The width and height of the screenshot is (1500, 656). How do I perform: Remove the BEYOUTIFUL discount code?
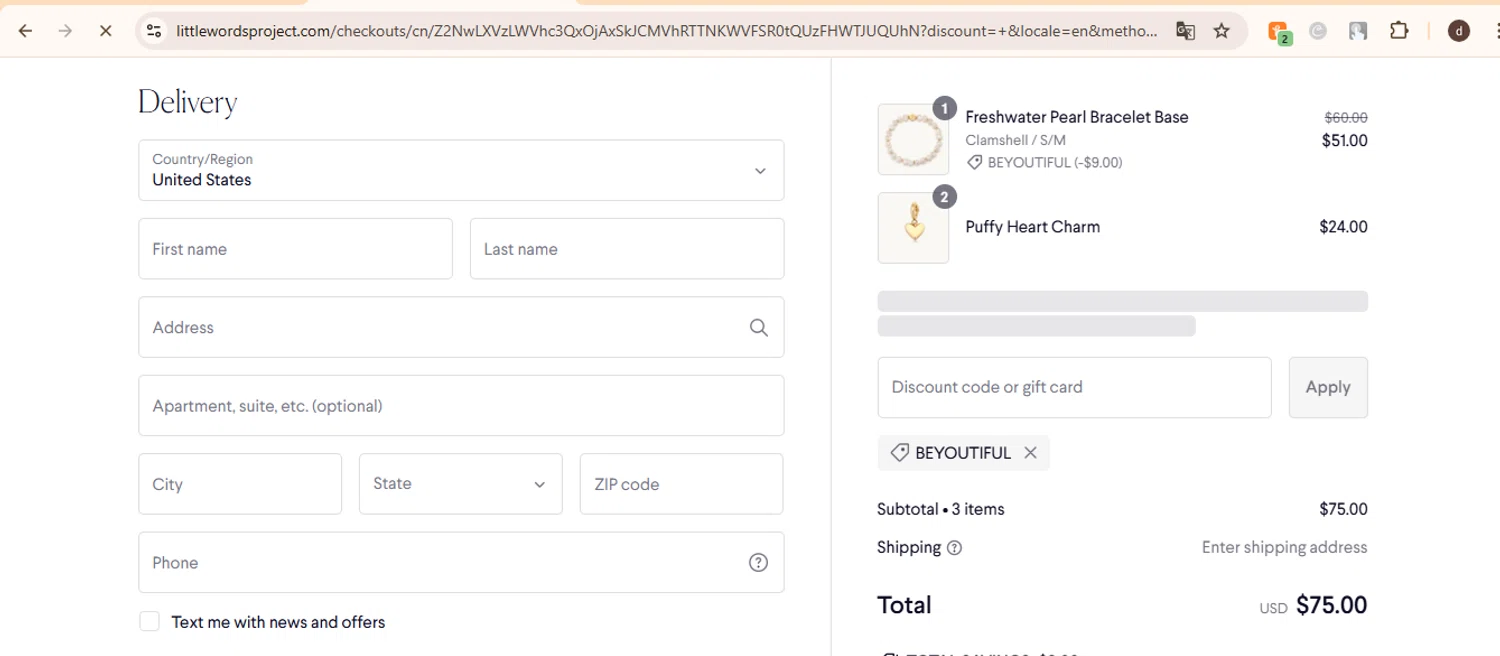1030,453
